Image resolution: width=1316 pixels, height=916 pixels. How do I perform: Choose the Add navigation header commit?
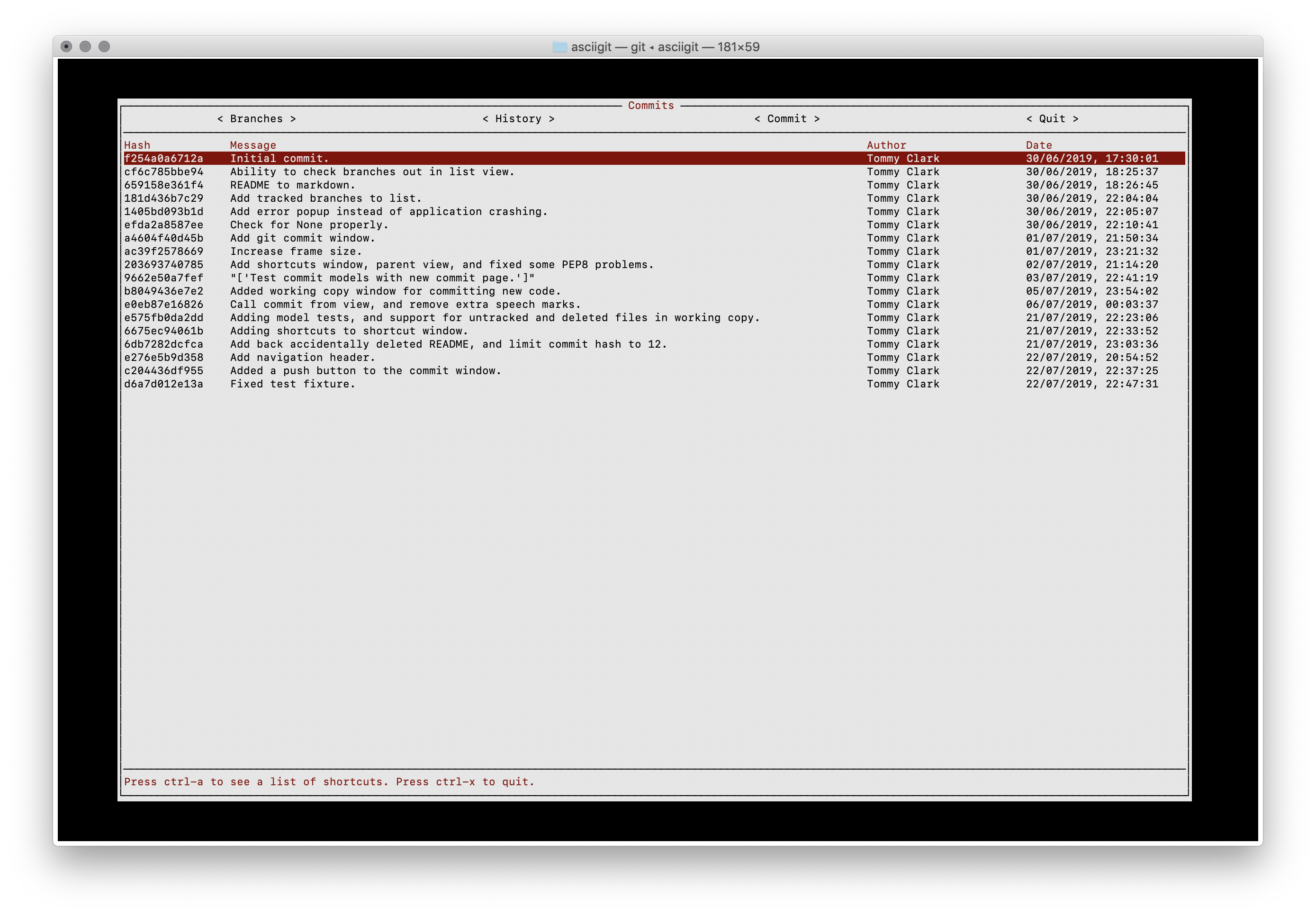[302, 357]
